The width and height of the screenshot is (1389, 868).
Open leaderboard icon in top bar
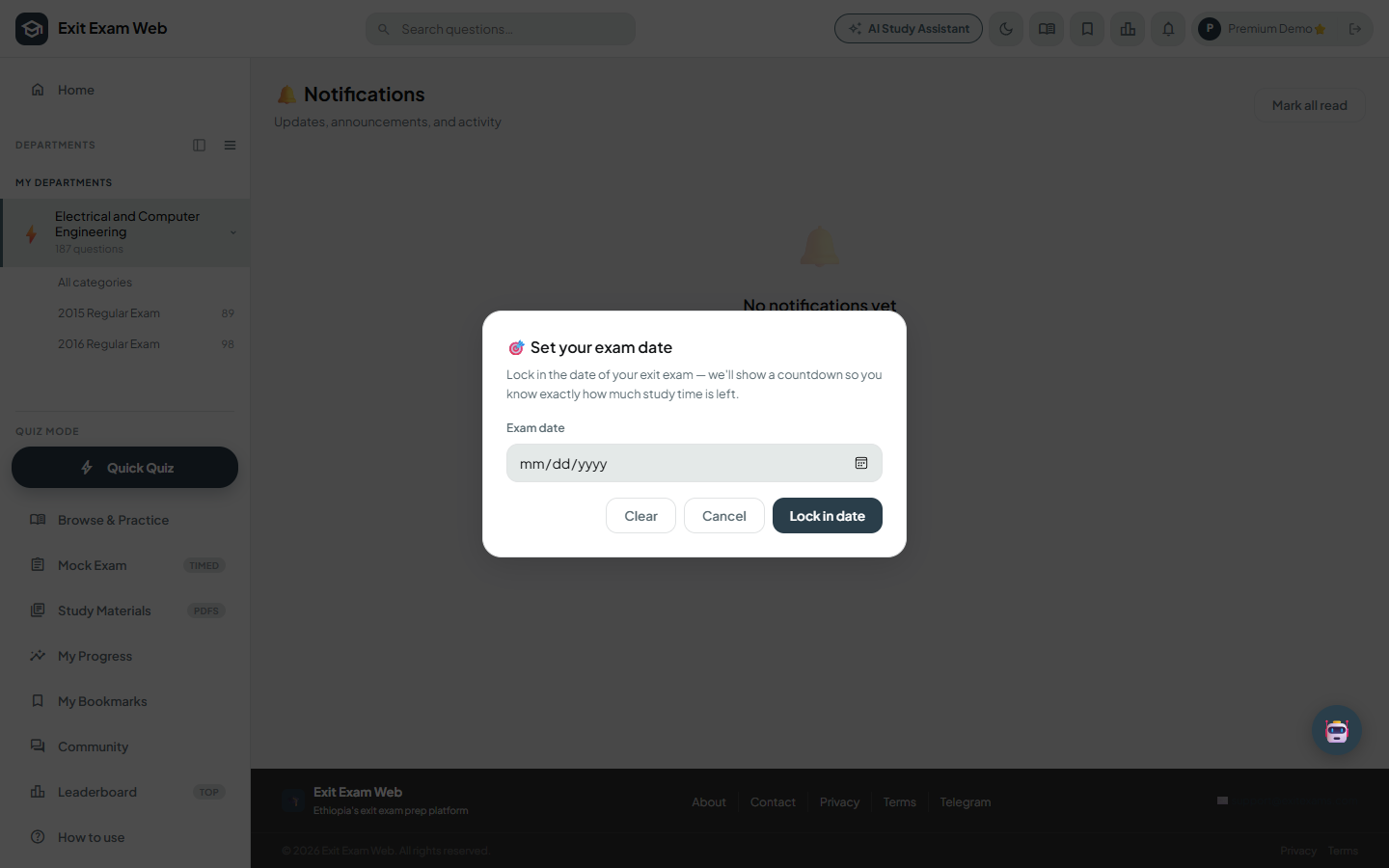click(1128, 29)
